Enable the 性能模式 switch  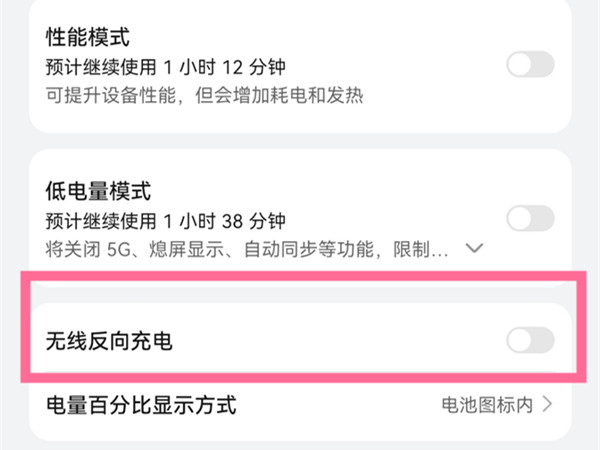pos(530,66)
